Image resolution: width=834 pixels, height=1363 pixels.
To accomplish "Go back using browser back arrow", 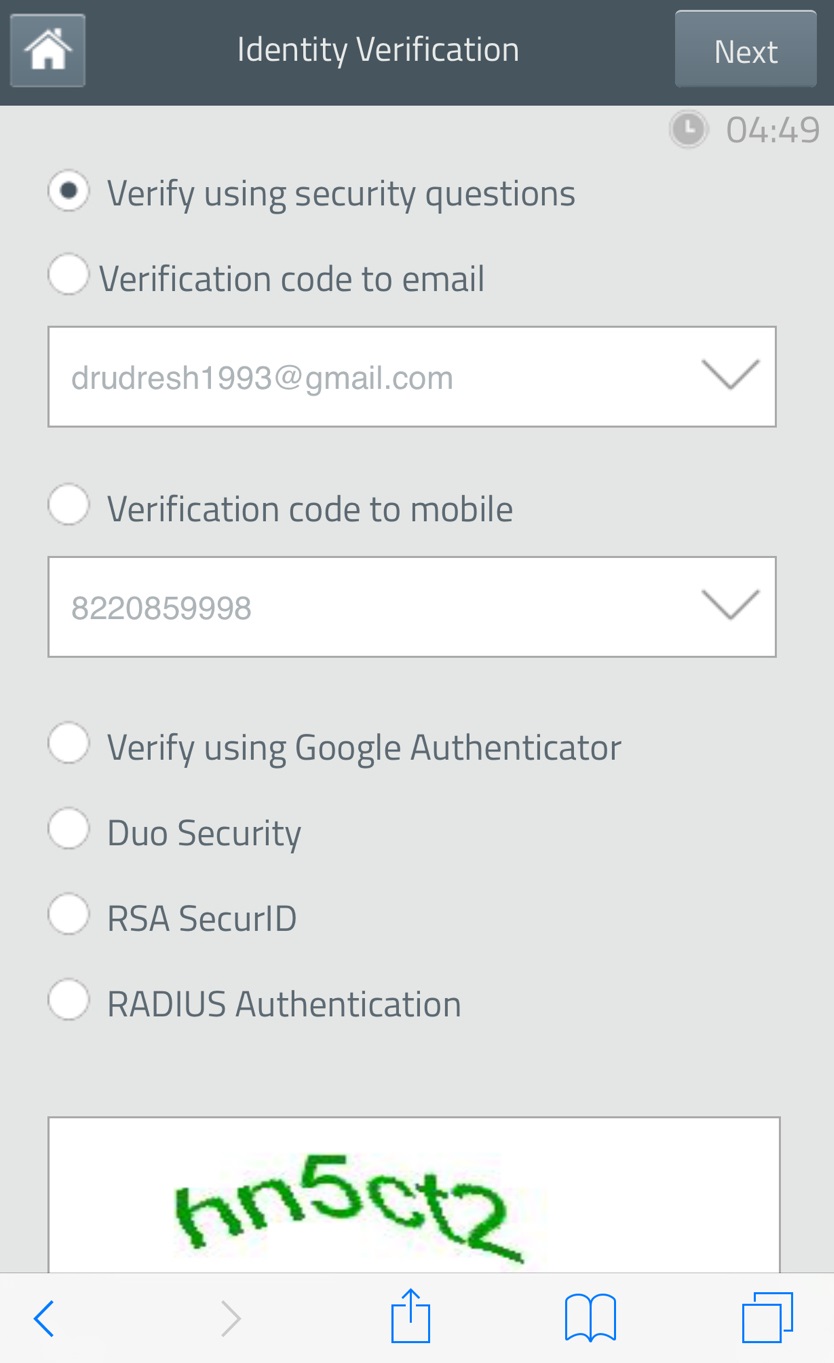I will (x=44, y=1318).
